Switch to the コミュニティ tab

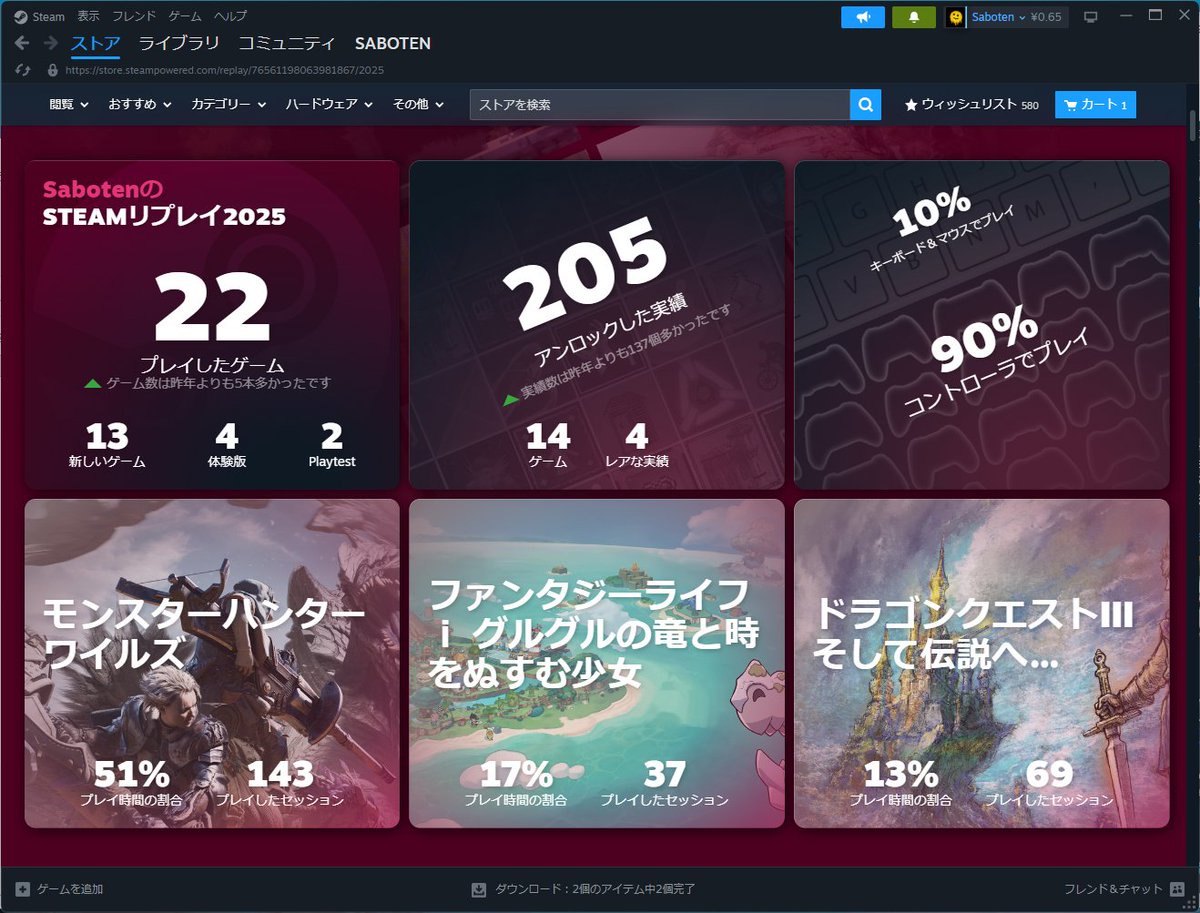coord(287,43)
